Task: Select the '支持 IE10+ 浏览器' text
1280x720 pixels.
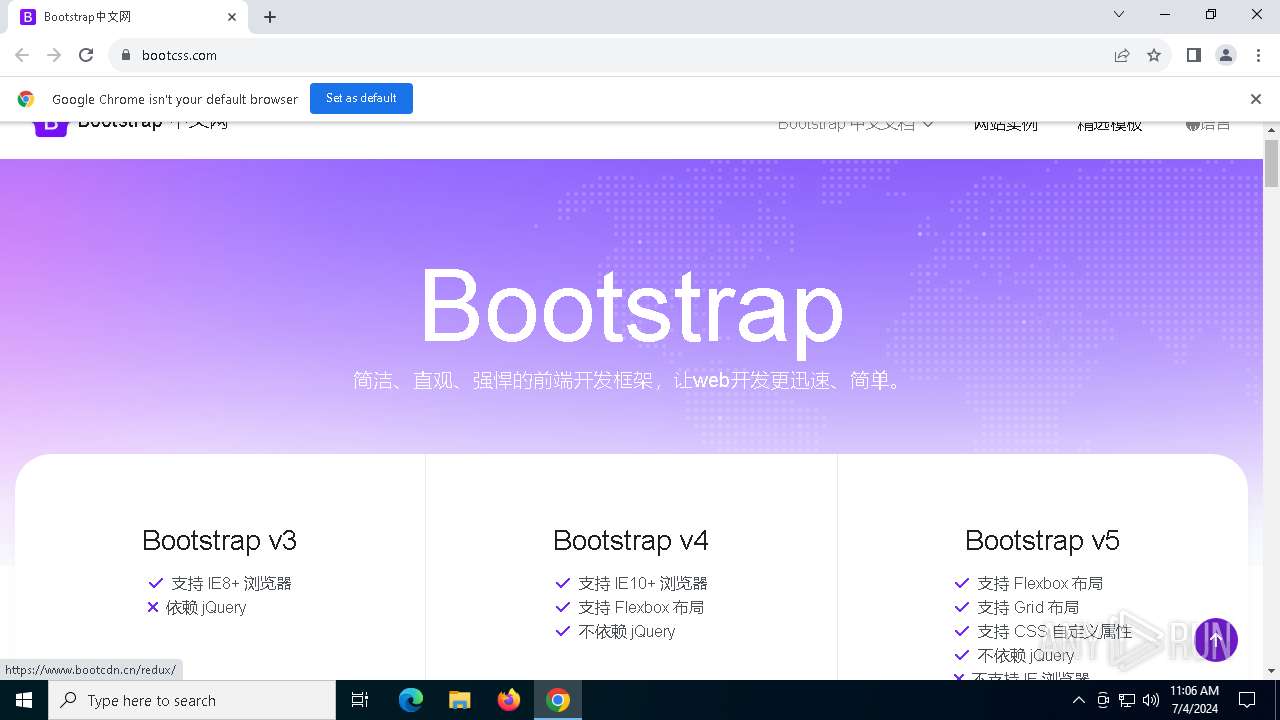Action: click(x=642, y=583)
